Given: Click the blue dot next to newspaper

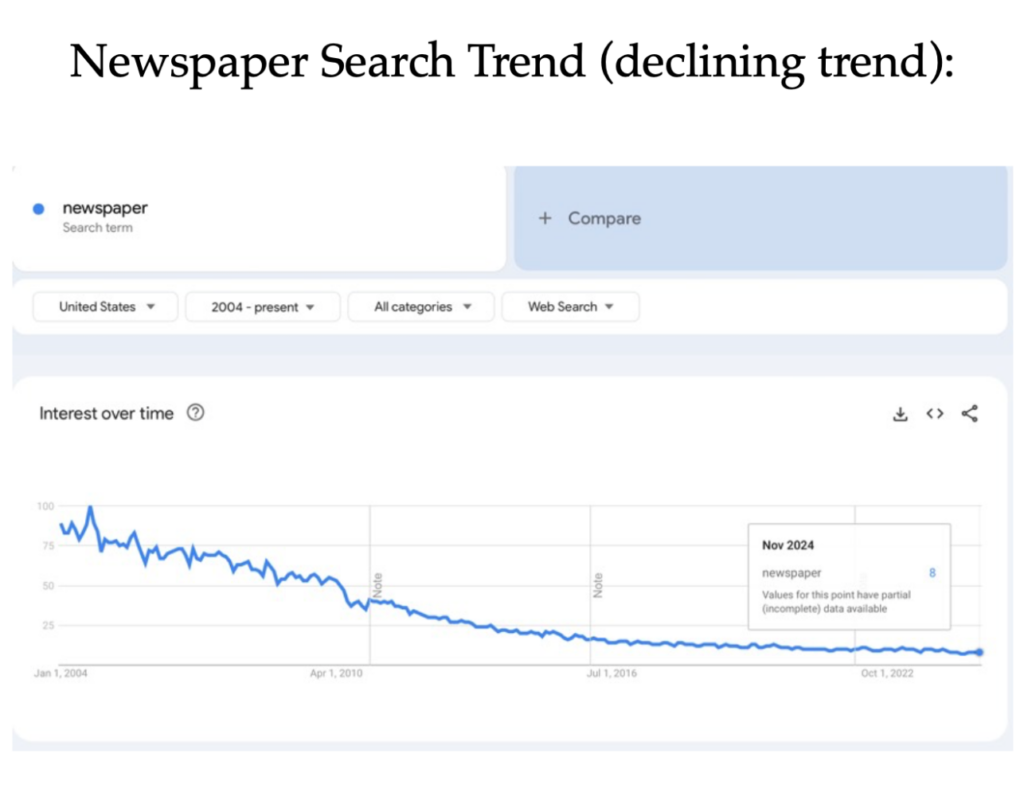Looking at the screenshot, I should click(x=39, y=209).
